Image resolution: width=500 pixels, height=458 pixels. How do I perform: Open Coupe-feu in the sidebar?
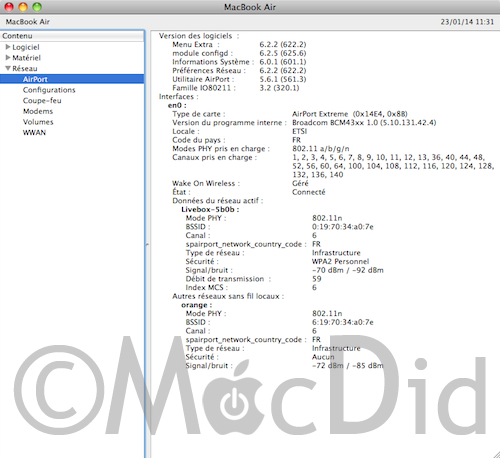click(42, 100)
